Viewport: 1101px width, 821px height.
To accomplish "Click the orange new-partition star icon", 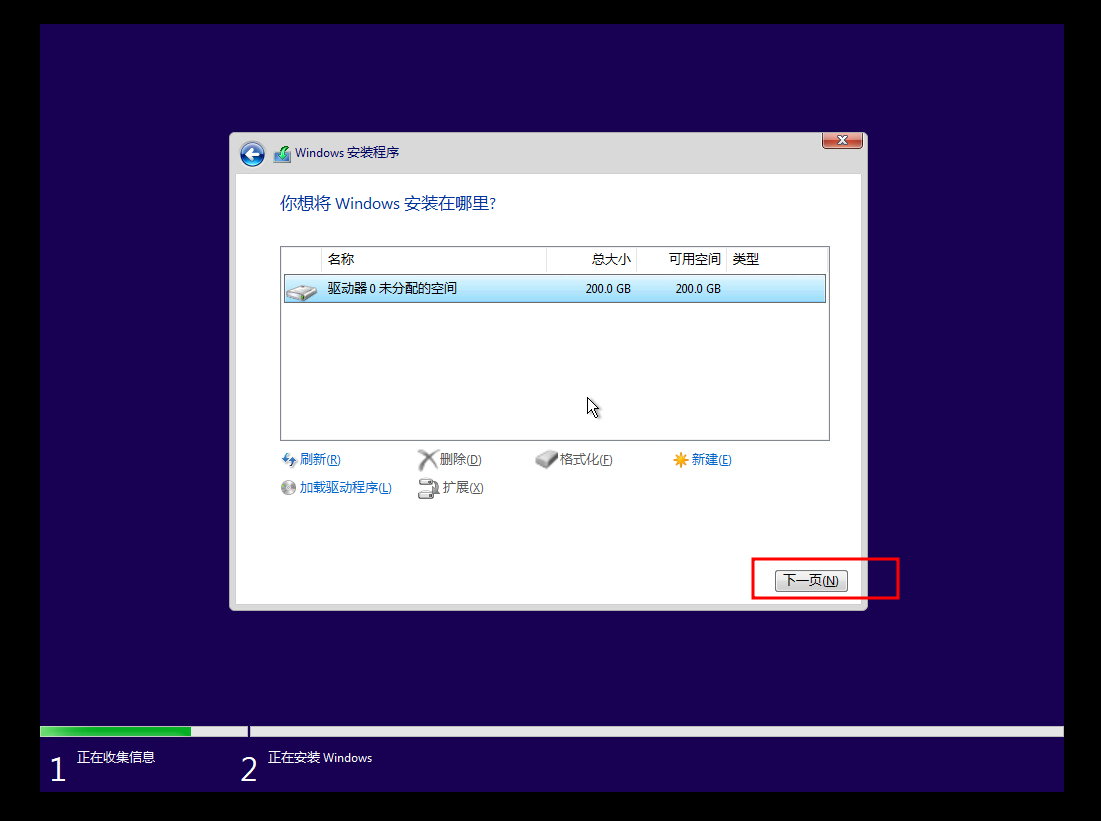I will [680, 460].
